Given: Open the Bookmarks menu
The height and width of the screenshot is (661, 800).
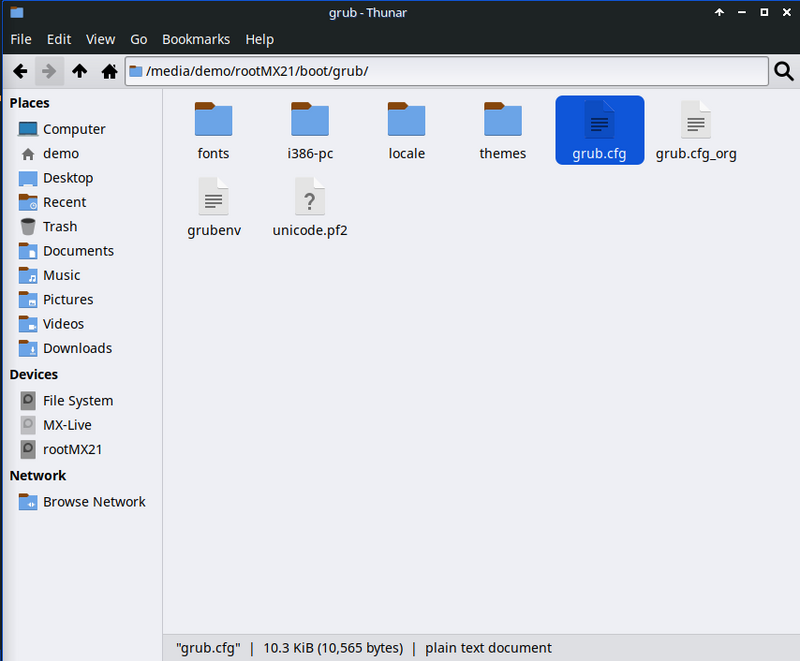Looking at the screenshot, I should coord(196,39).
